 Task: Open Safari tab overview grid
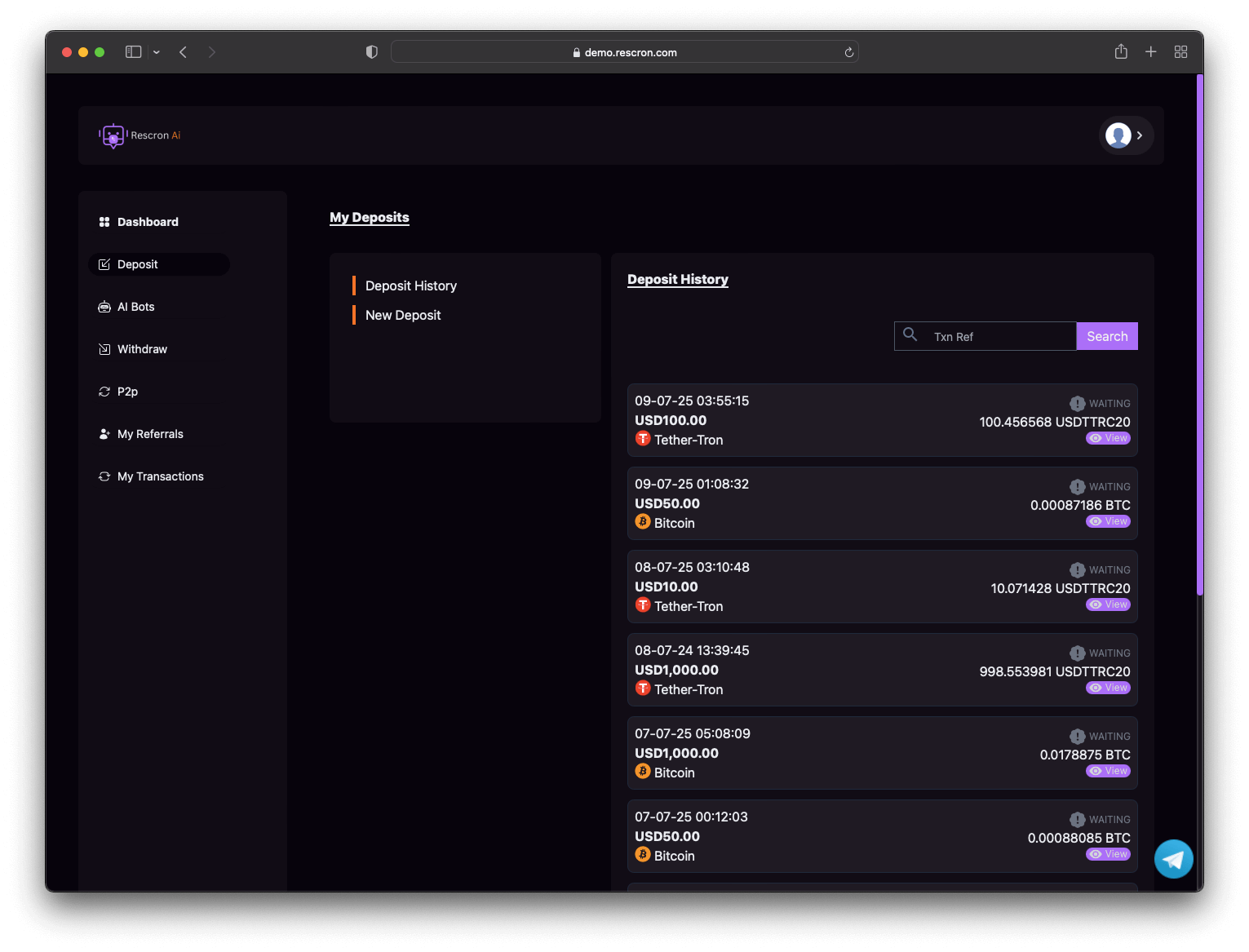[x=1180, y=52]
